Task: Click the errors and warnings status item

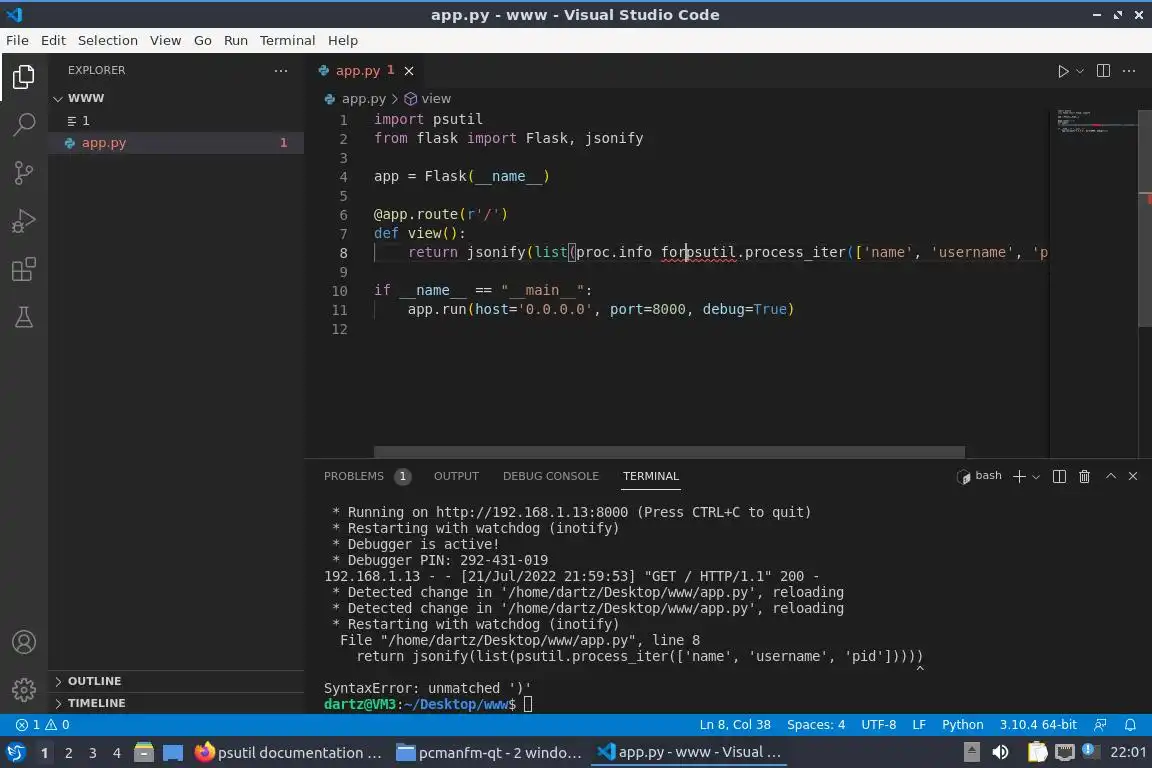Action: [43, 725]
